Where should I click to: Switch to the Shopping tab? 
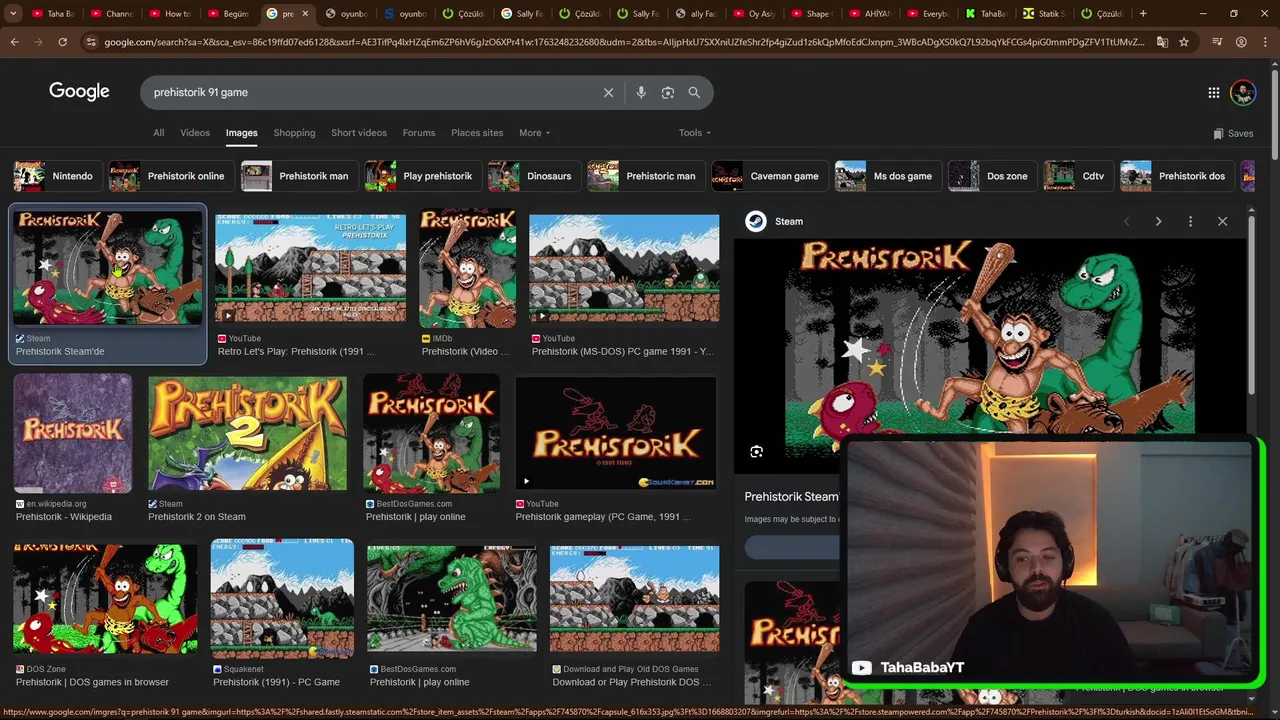coord(294,133)
